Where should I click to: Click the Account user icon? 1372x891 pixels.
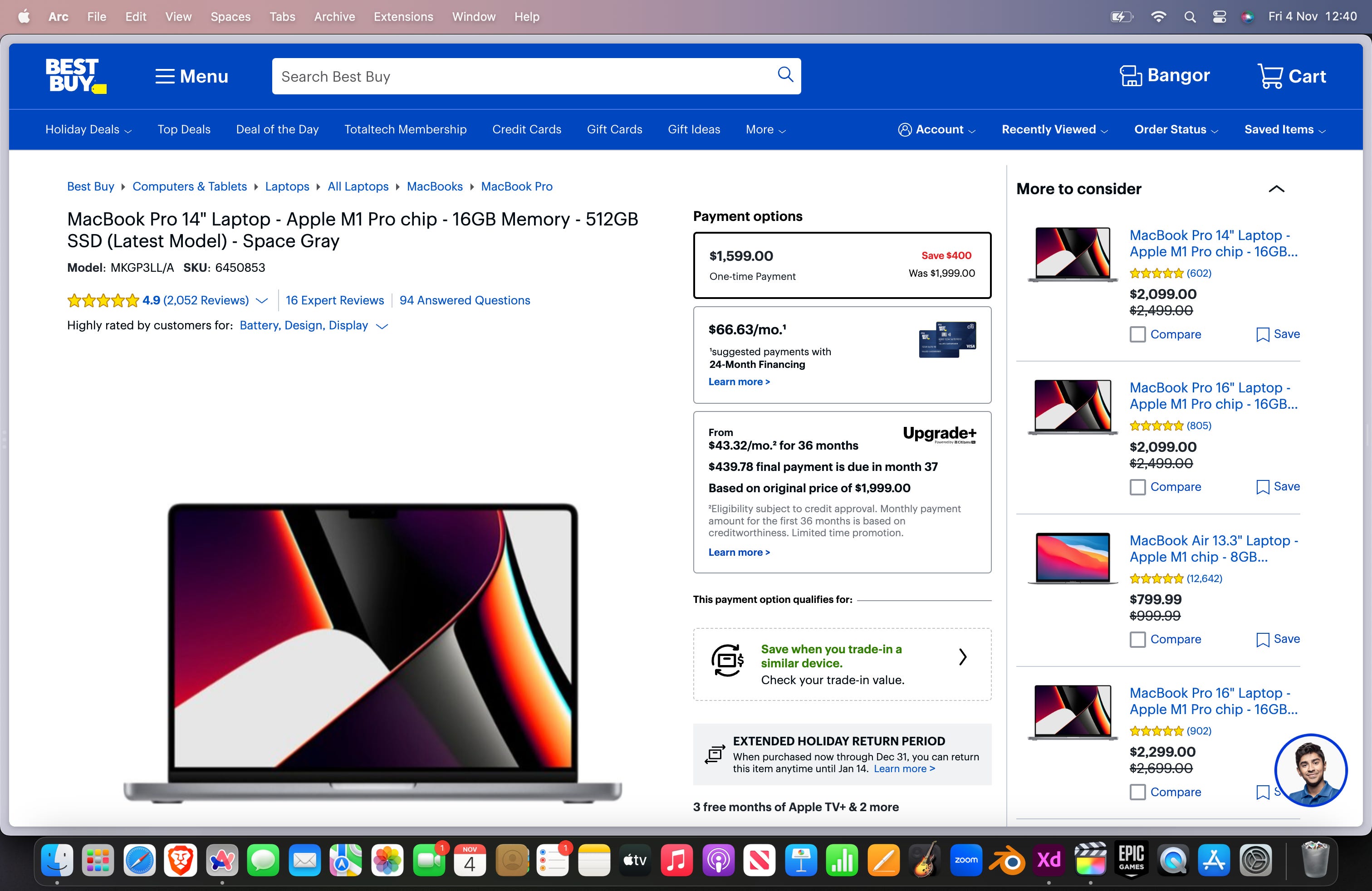tap(905, 130)
